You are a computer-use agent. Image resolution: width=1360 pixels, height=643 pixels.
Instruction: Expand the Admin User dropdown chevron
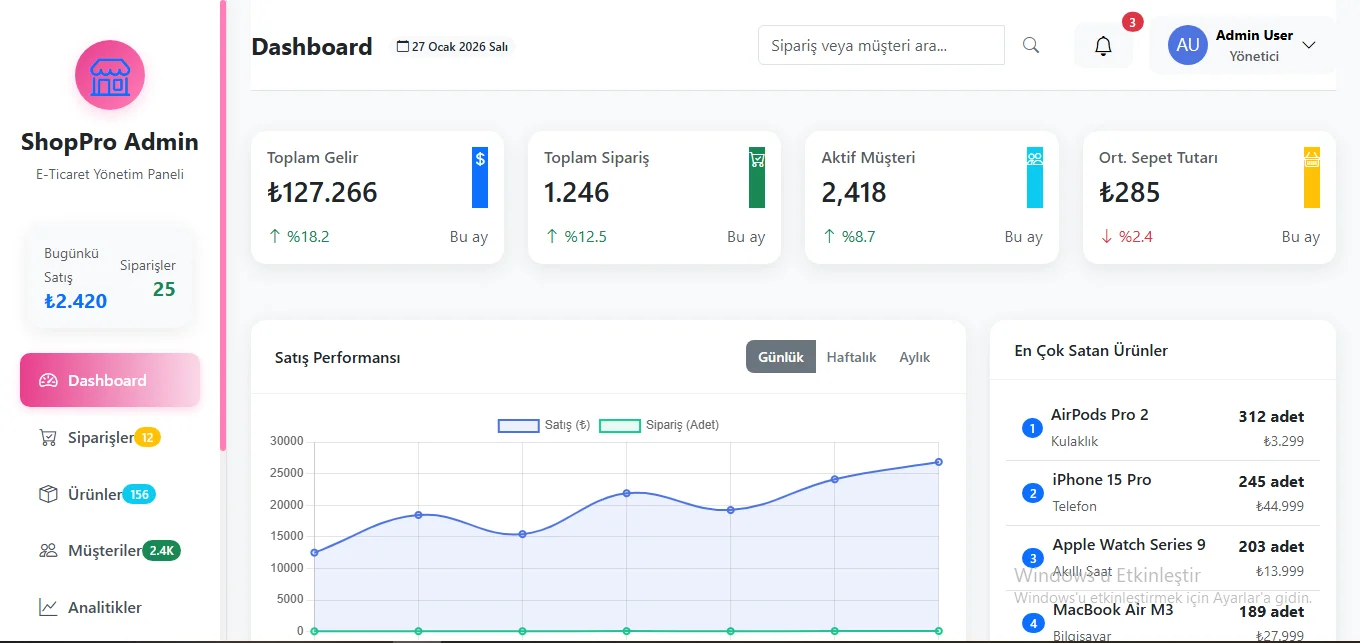1308,45
